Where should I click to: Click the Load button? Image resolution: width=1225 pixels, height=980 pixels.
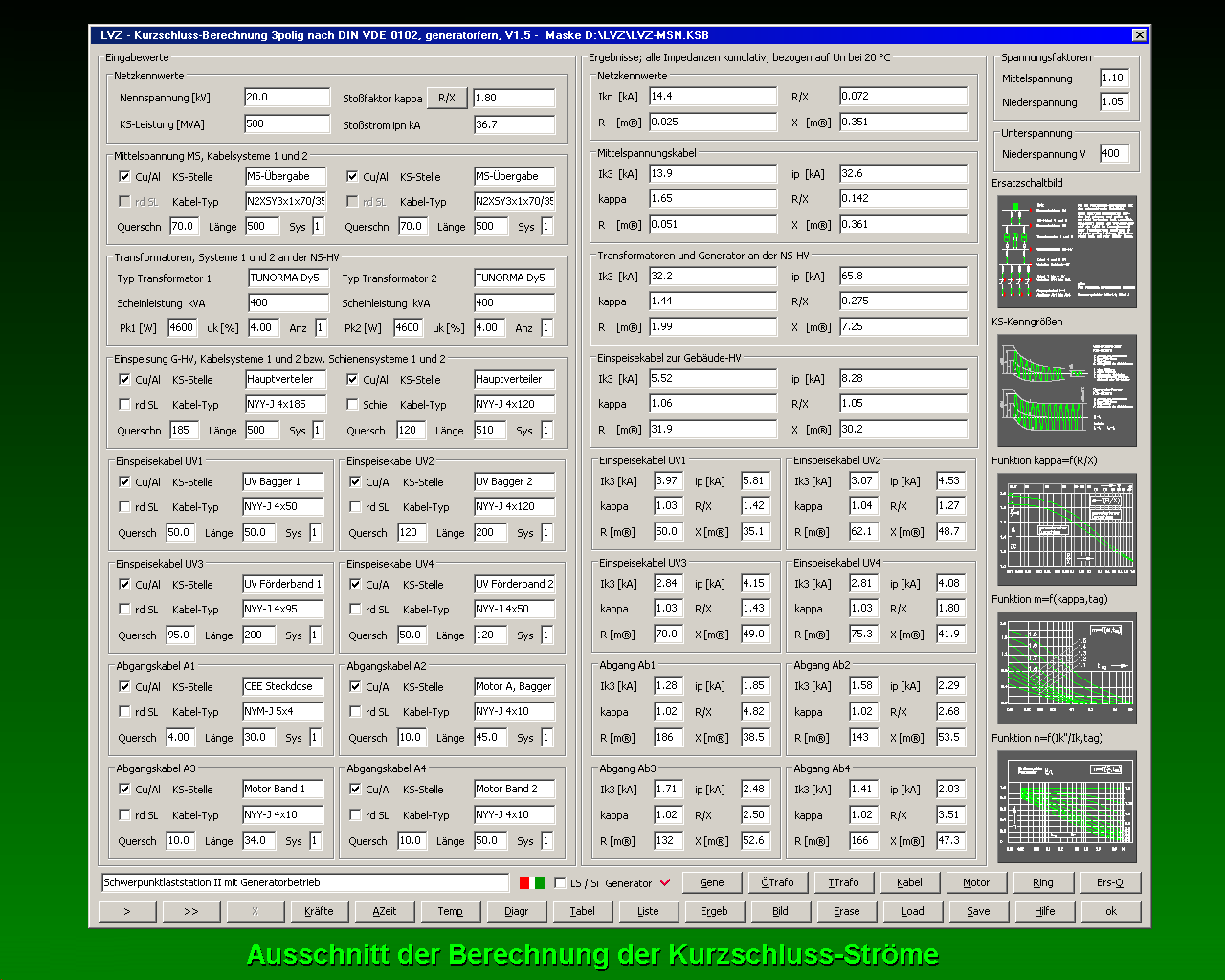pyautogui.click(x=913, y=911)
